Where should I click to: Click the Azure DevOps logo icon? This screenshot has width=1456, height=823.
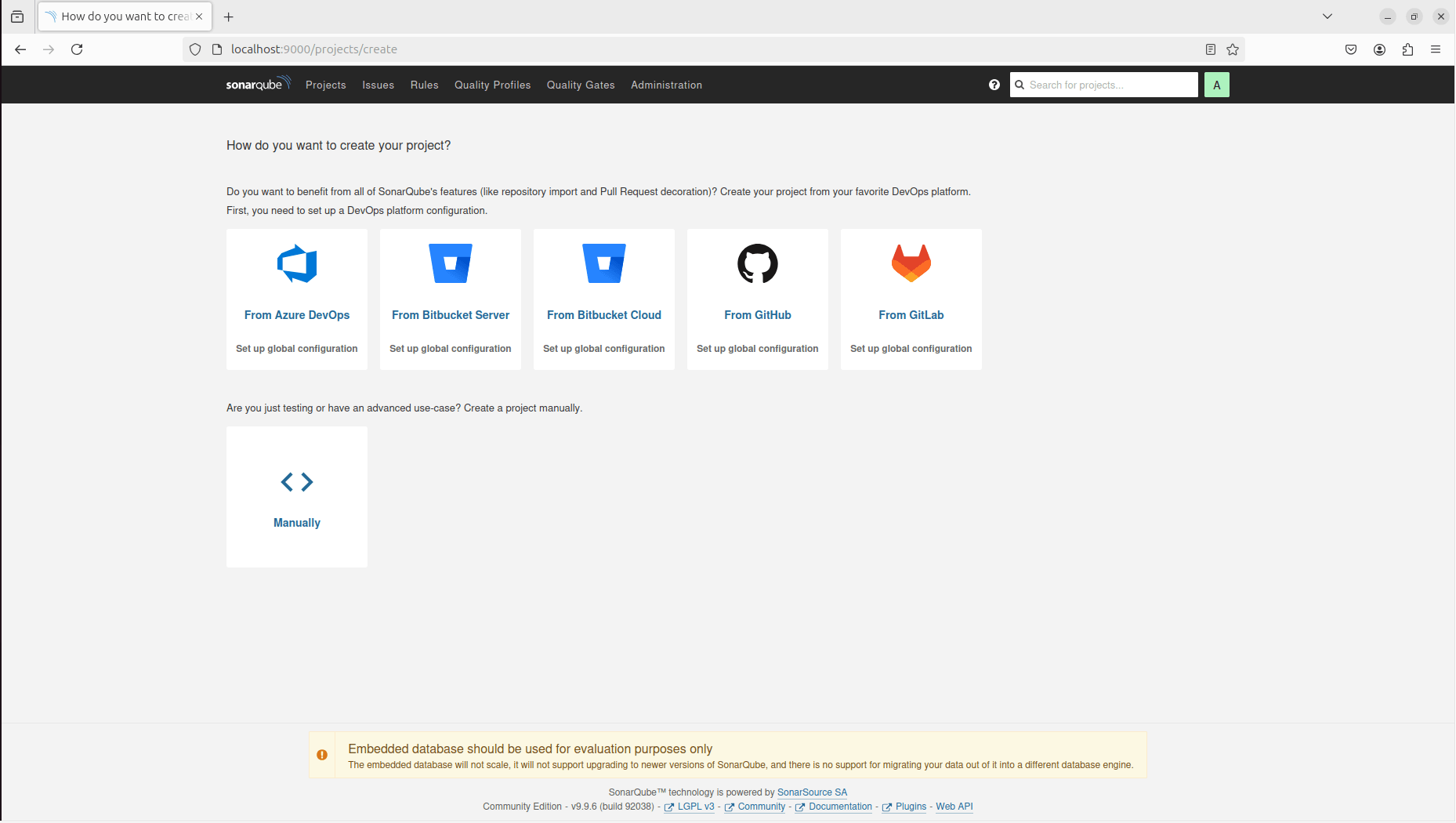pos(297,263)
